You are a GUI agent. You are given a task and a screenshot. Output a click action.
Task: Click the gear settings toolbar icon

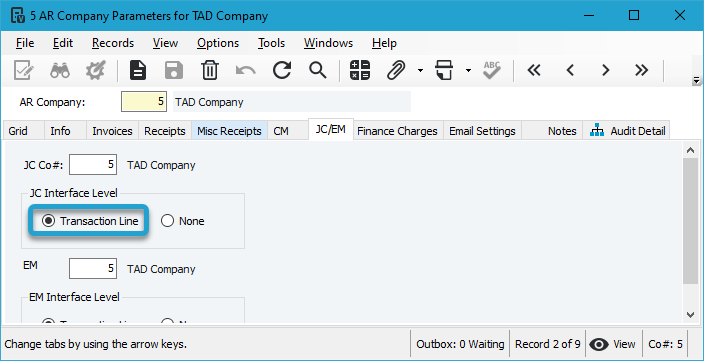coord(95,70)
